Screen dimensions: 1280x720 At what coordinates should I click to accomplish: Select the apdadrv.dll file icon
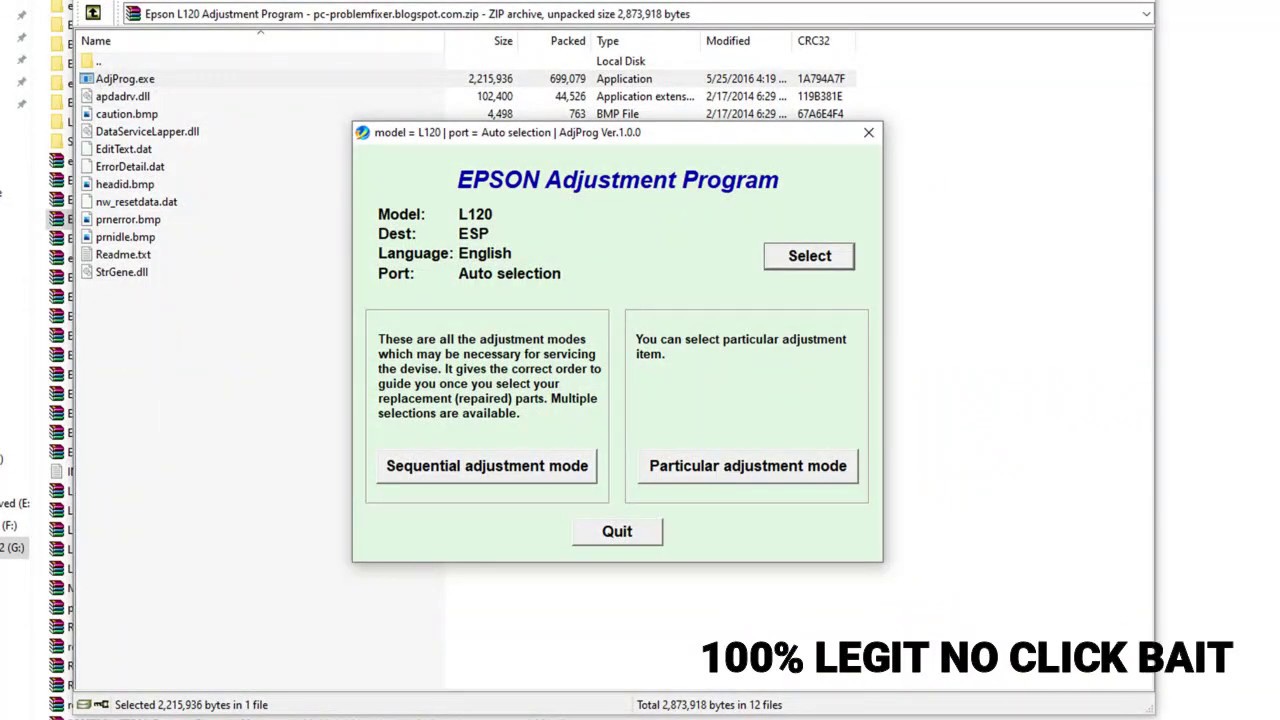[87, 96]
